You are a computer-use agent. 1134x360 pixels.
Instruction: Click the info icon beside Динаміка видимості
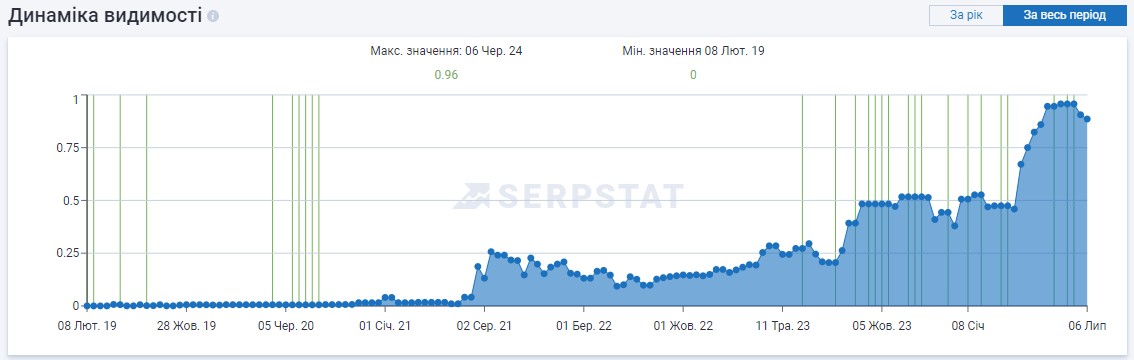pos(213,16)
